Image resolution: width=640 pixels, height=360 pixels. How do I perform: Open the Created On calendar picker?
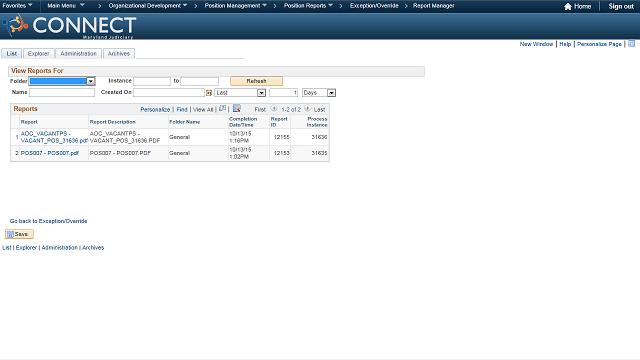click(209, 93)
